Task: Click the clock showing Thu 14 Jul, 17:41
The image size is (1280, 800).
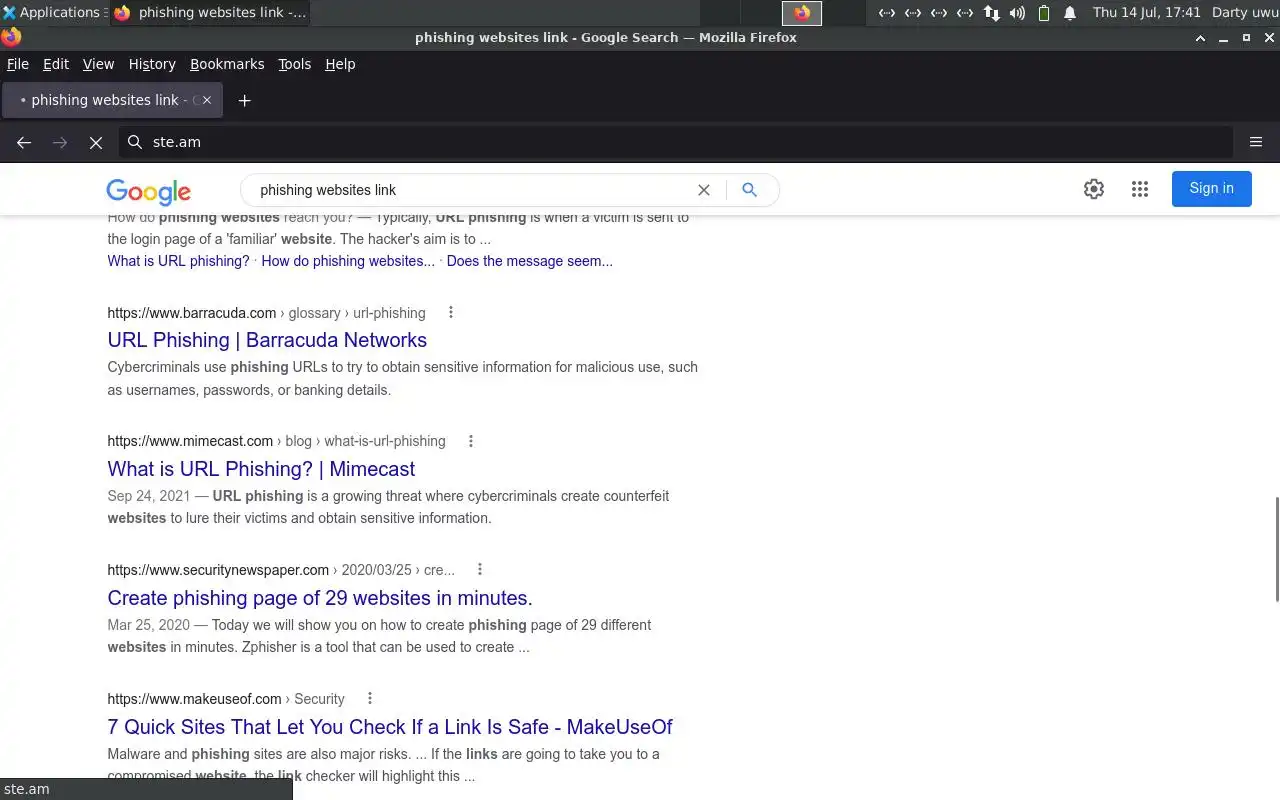Action: [x=1146, y=13]
